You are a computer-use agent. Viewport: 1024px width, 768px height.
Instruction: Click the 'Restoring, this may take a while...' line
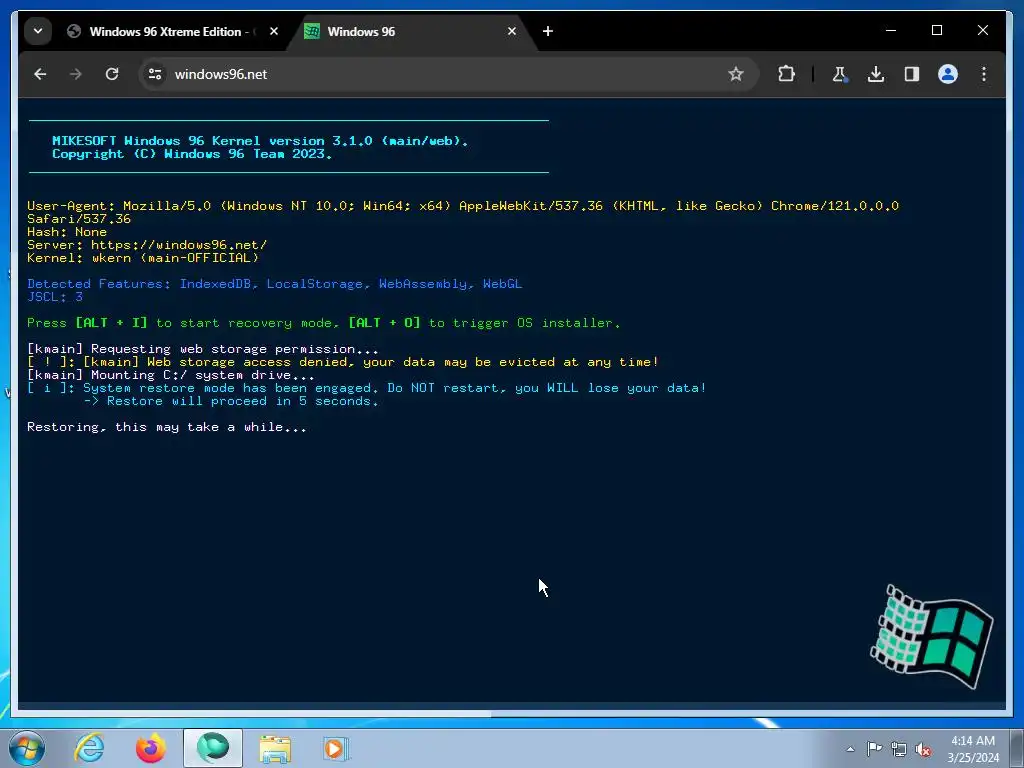[x=167, y=427]
